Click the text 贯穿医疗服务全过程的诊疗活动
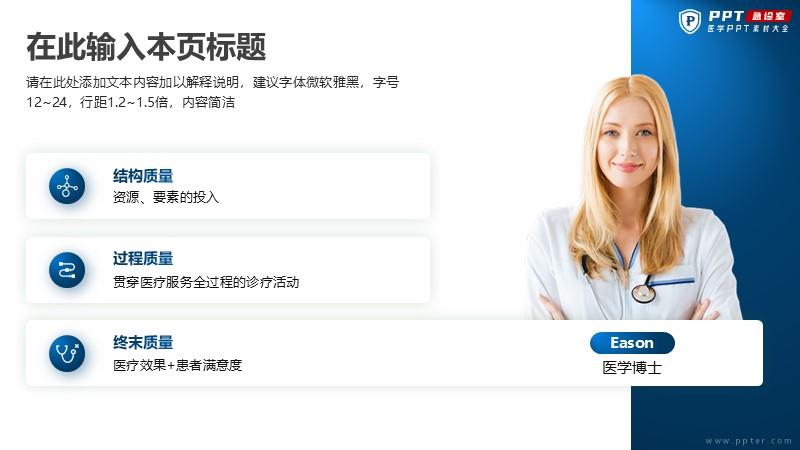Image resolution: width=800 pixels, height=450 pixels. pos(206,282)
